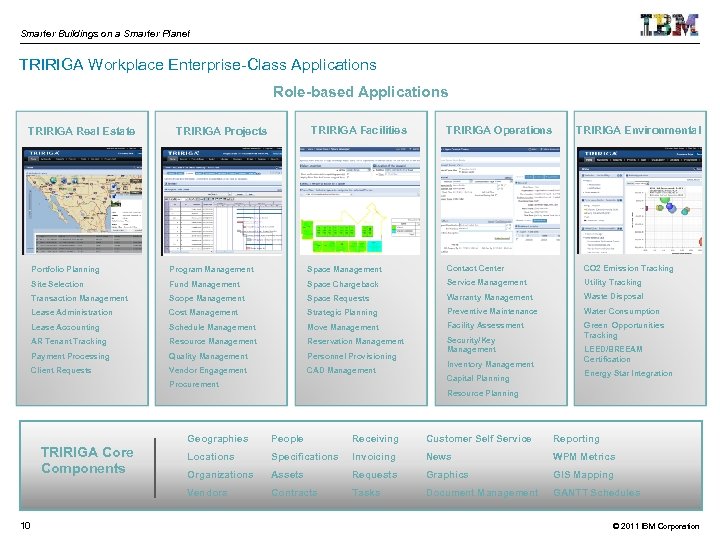Select 'Capital Planning' item
The width and height of the screenshot is (720, 540).
[x=478, y=378]
